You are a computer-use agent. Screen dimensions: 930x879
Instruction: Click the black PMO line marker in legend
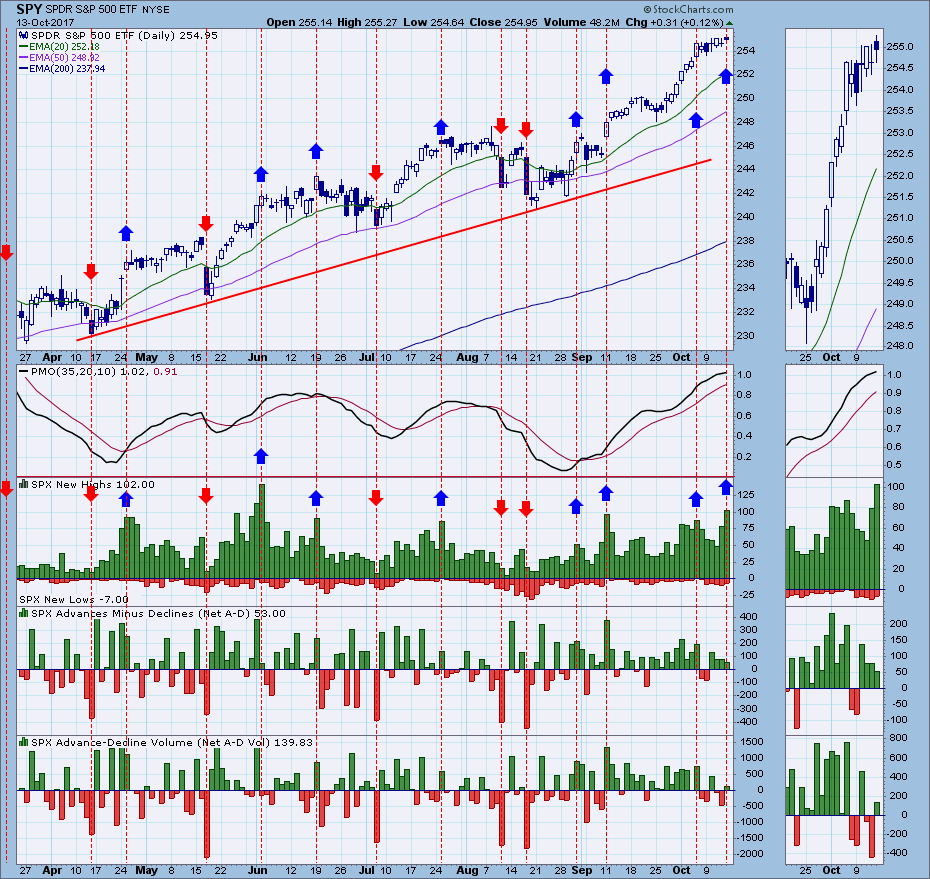(x=22, y=373)
